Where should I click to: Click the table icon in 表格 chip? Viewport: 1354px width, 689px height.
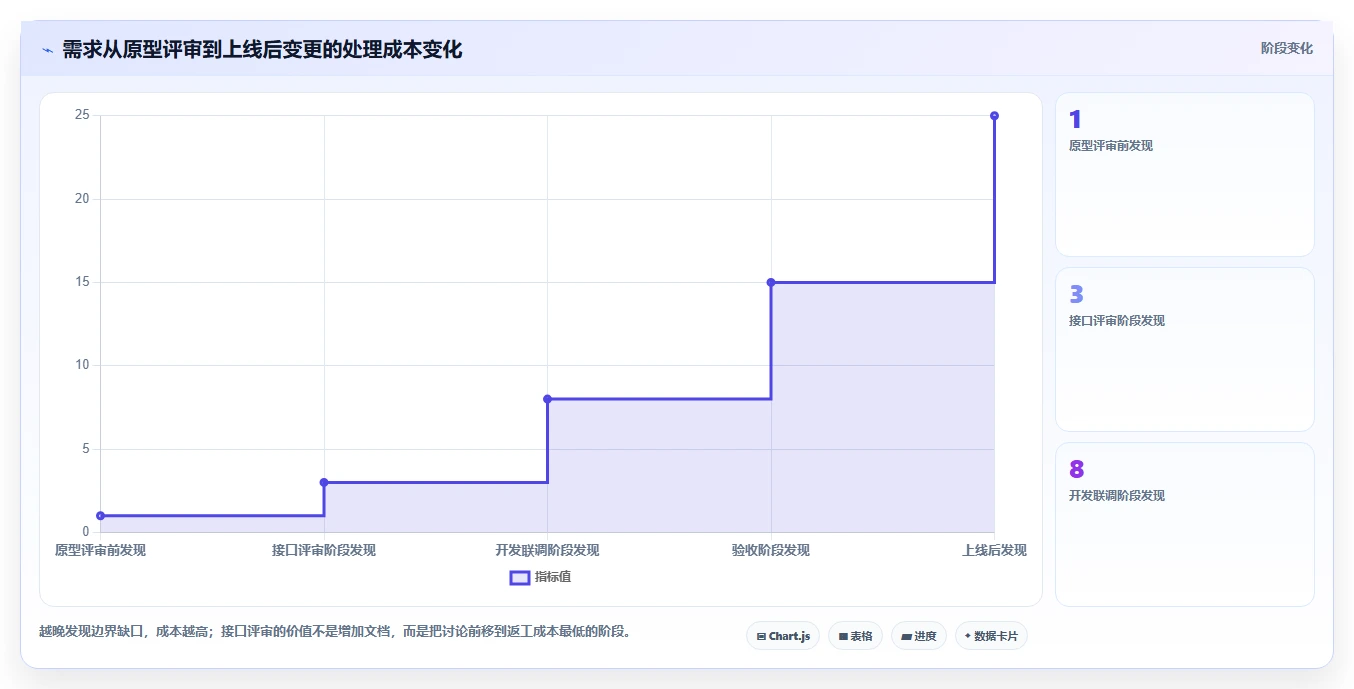point(843,636)
